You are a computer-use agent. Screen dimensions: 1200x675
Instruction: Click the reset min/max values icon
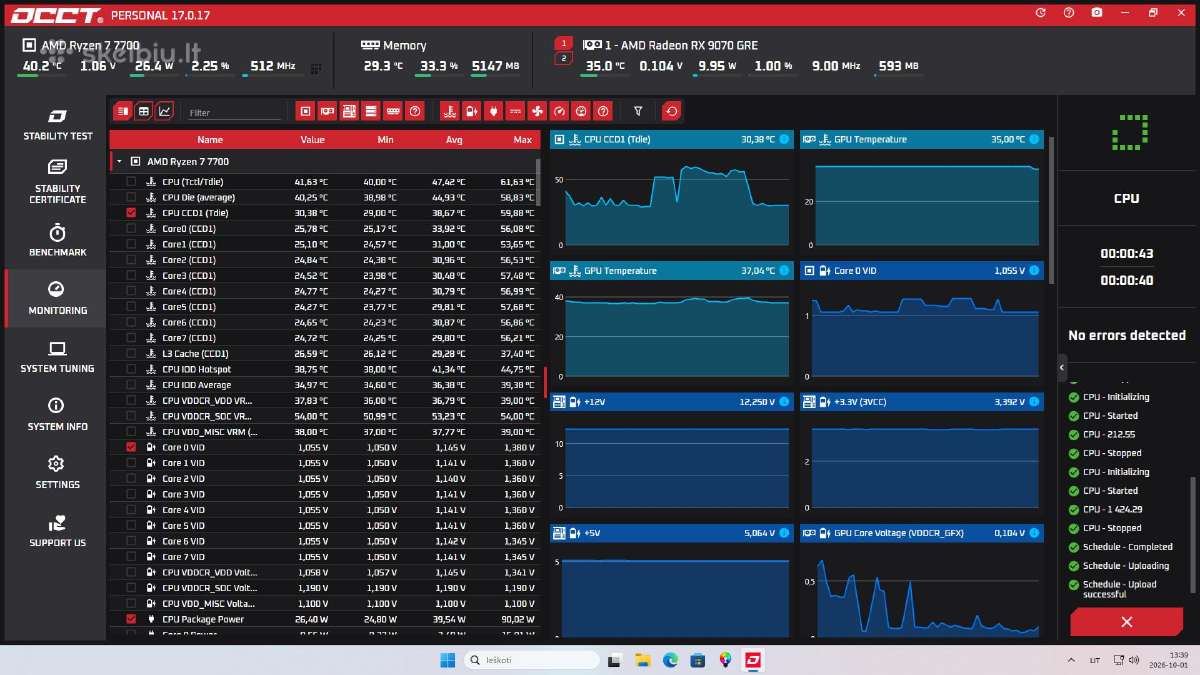671,111
